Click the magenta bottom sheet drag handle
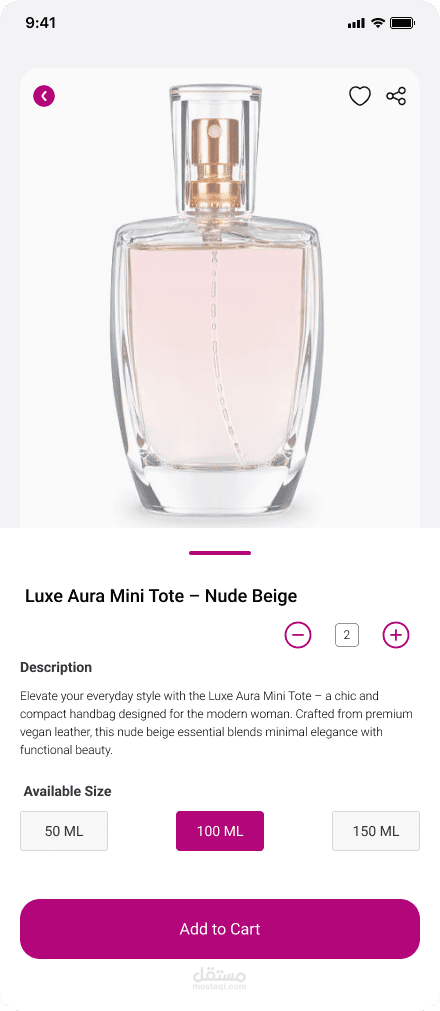 (x=220, y=553)
